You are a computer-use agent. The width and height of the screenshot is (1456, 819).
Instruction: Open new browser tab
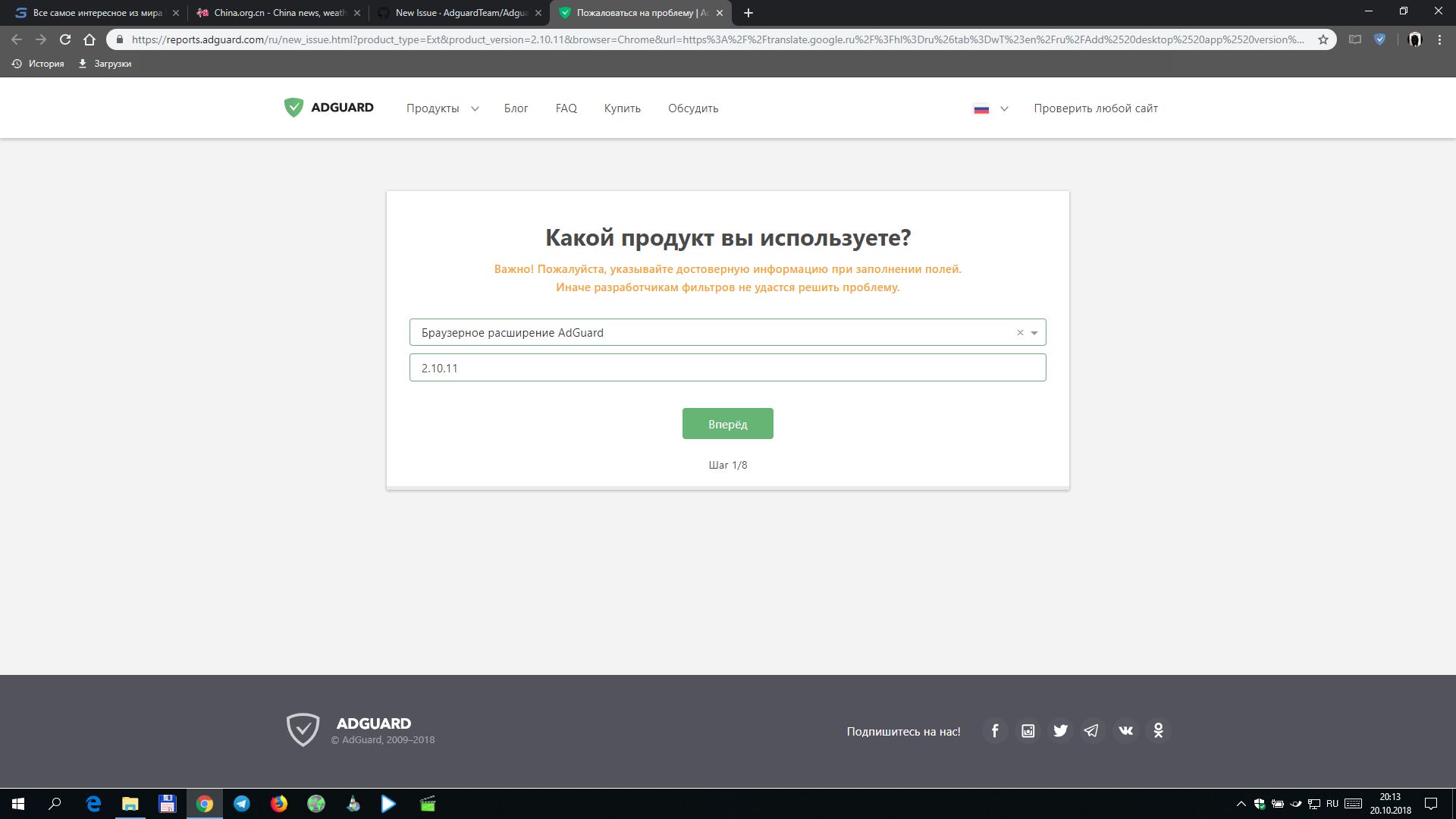click(x=748, y=13)
